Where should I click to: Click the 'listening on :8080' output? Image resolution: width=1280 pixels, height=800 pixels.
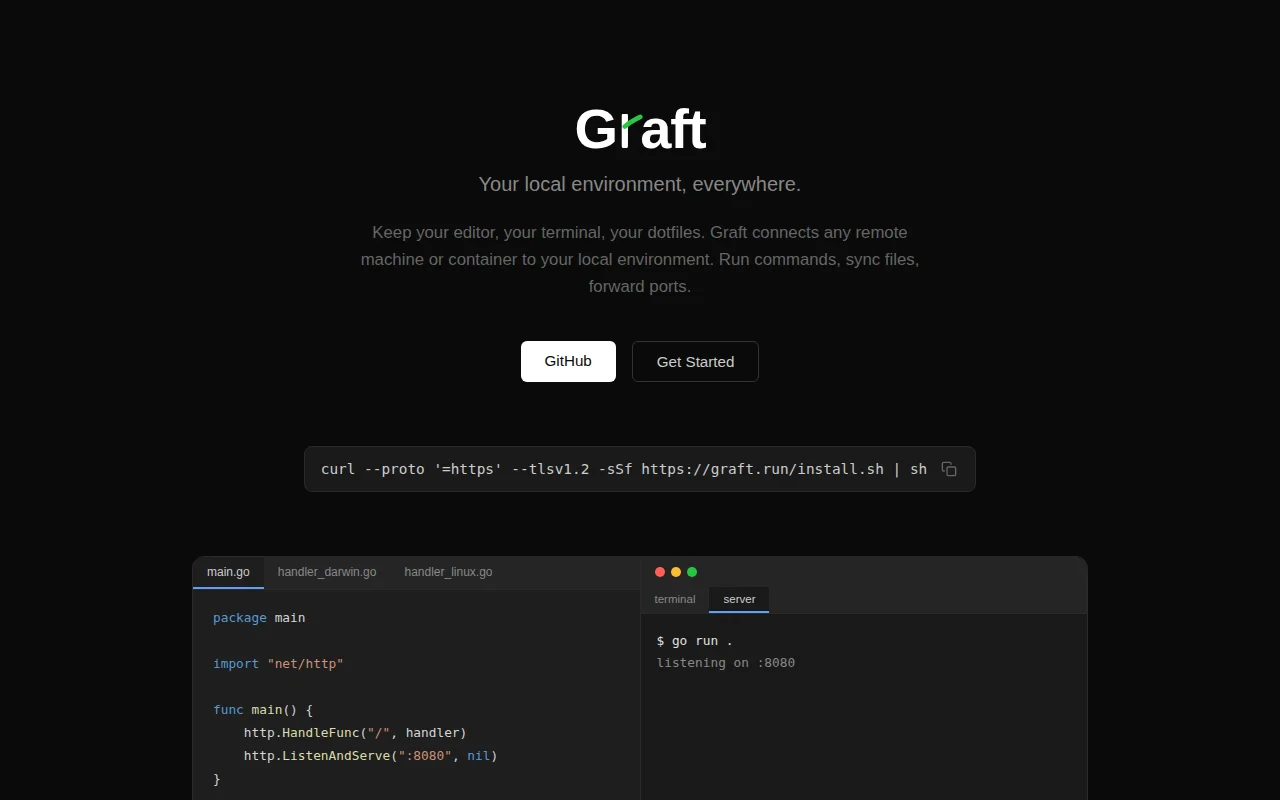coord(726,663)
